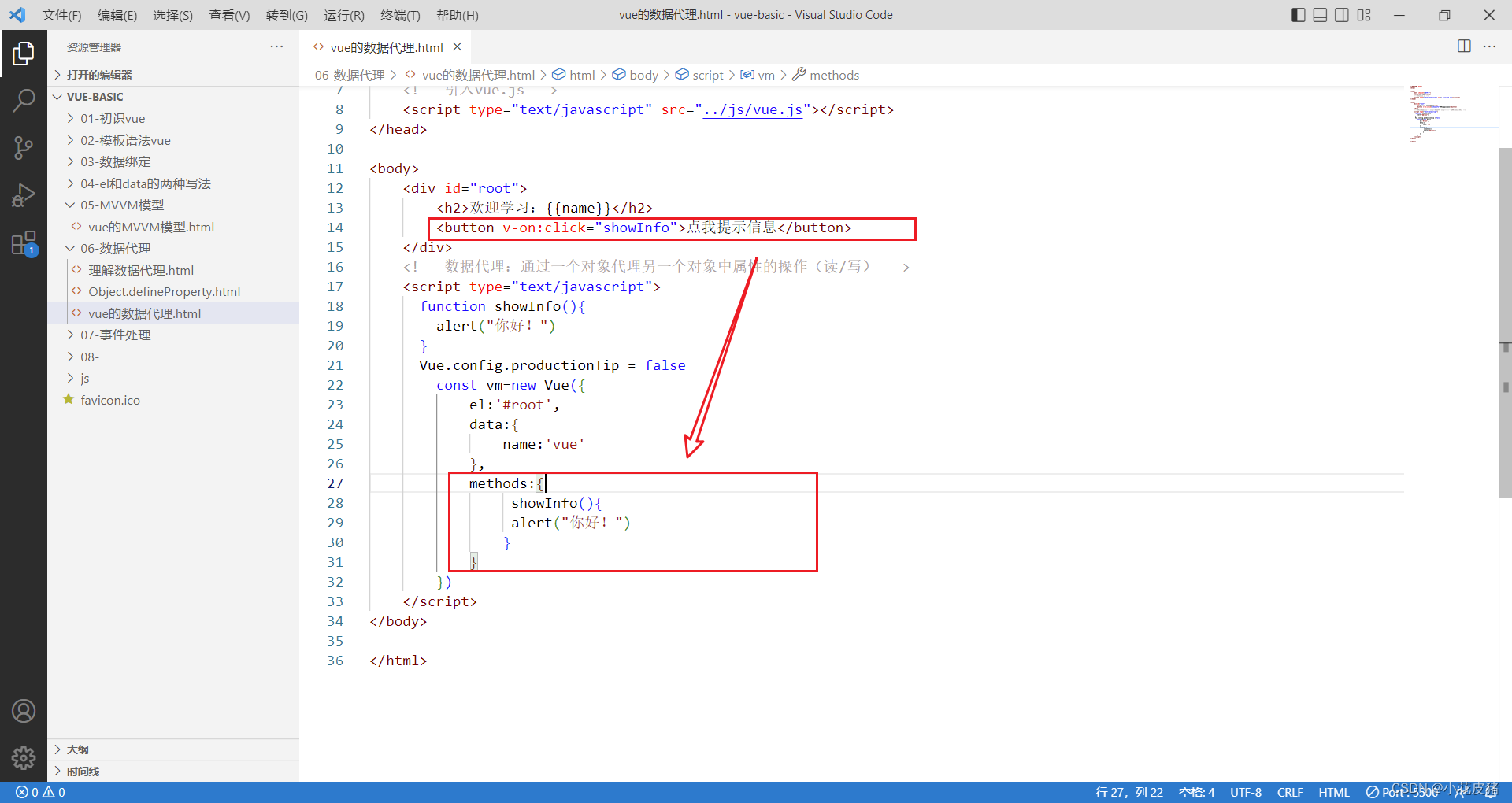1512x803 pixels.
Task: Open the Extensions view icon
Action: click(24, 242)
